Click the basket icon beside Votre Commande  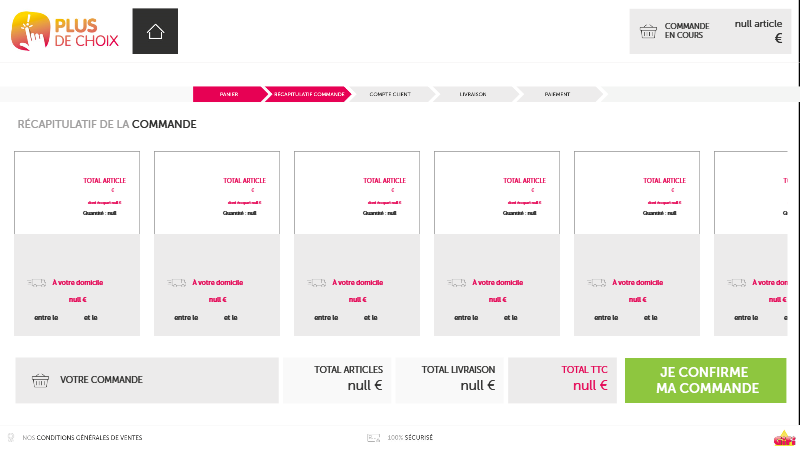click(41, 380)
